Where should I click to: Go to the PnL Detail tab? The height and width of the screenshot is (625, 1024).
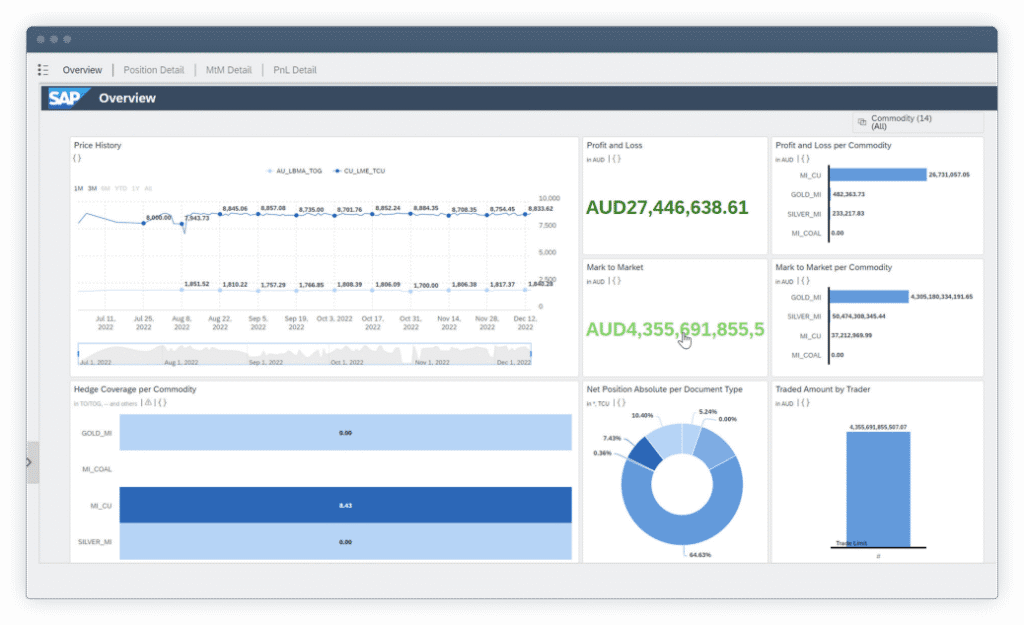tap(294, 70)
